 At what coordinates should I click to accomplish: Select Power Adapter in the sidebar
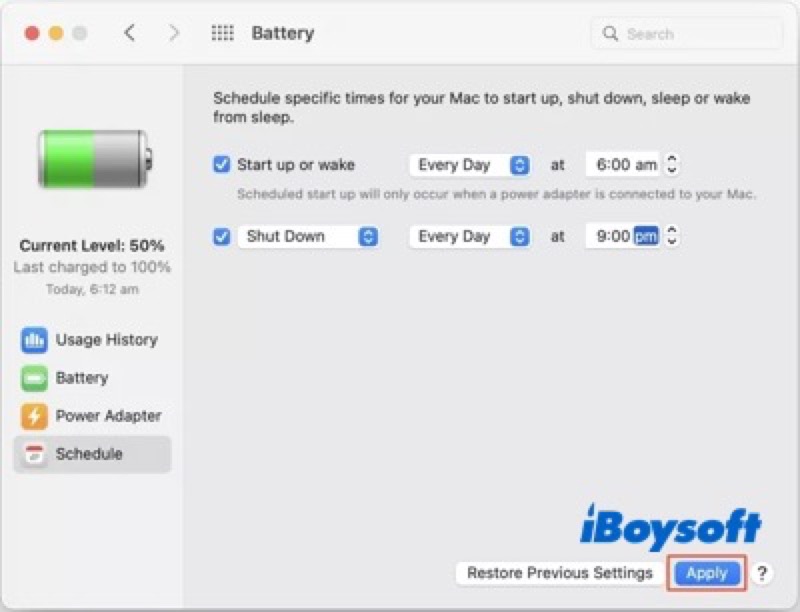point(107,416)
